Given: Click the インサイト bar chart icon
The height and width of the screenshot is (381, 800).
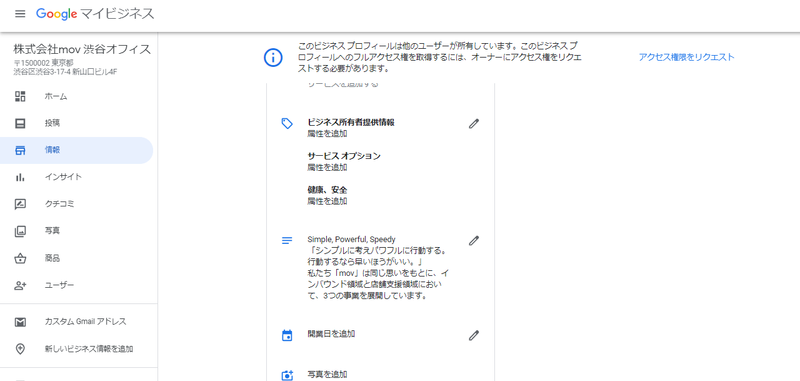Looking at the screenshot, I should coord(20,177).
